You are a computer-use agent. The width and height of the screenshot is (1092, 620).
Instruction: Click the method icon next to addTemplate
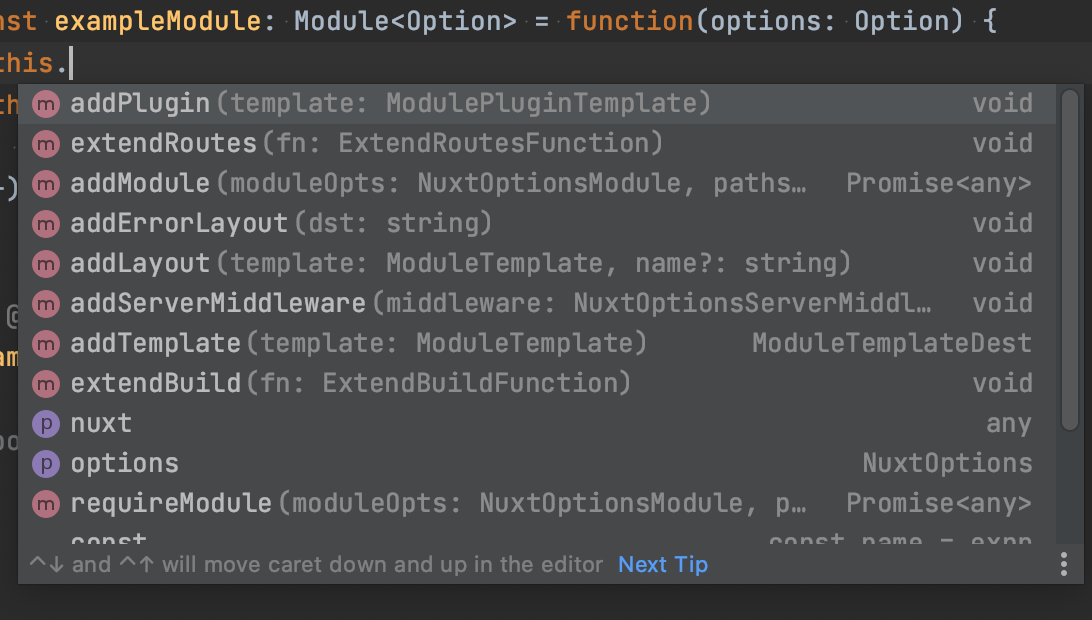(46, 344)
